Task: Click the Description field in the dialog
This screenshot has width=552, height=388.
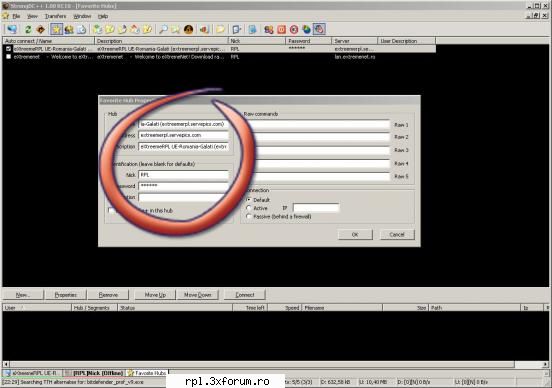Action: tap(183, 146)
